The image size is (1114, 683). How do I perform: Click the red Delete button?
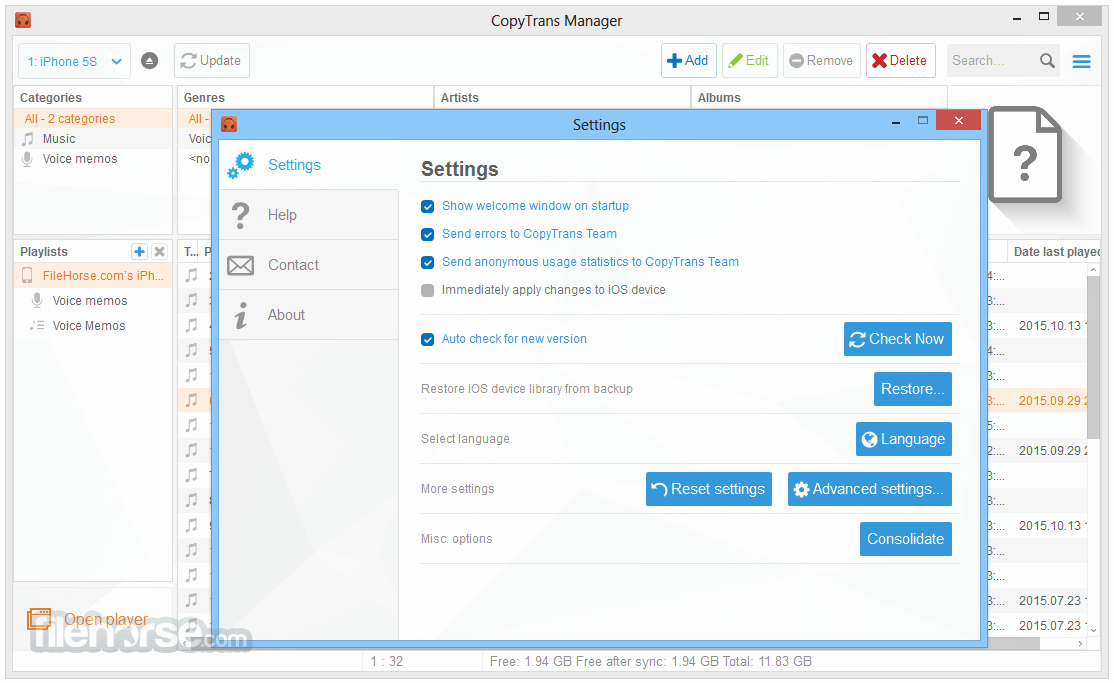[x=900, y=61]
